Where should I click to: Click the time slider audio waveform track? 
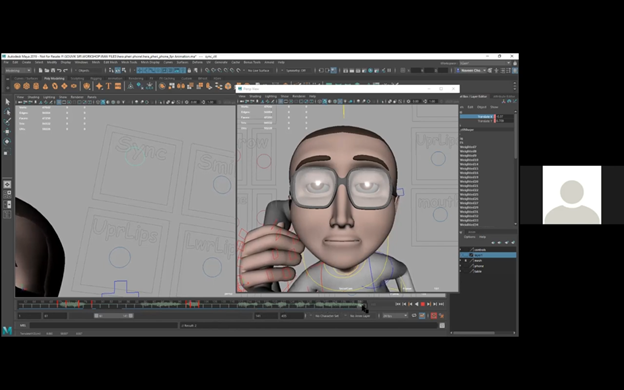191,304
